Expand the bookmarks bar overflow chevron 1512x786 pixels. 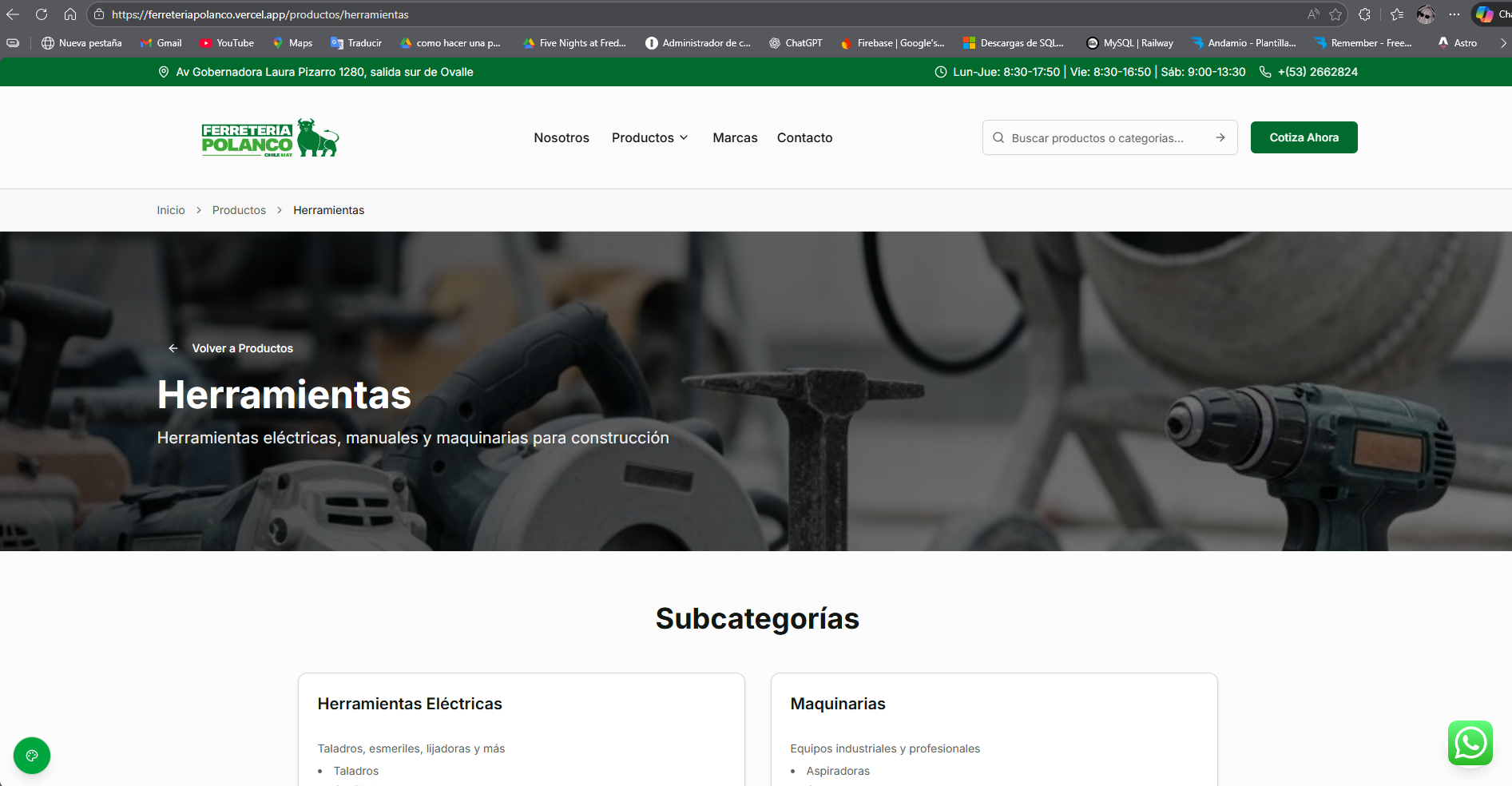pos(1502,43)
